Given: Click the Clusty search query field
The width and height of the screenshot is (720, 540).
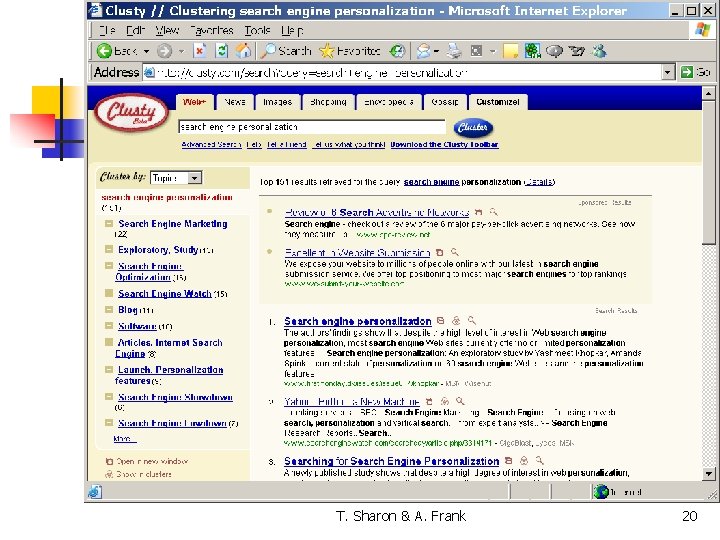Looking at the screenshot, I should (x=312, y=127).
